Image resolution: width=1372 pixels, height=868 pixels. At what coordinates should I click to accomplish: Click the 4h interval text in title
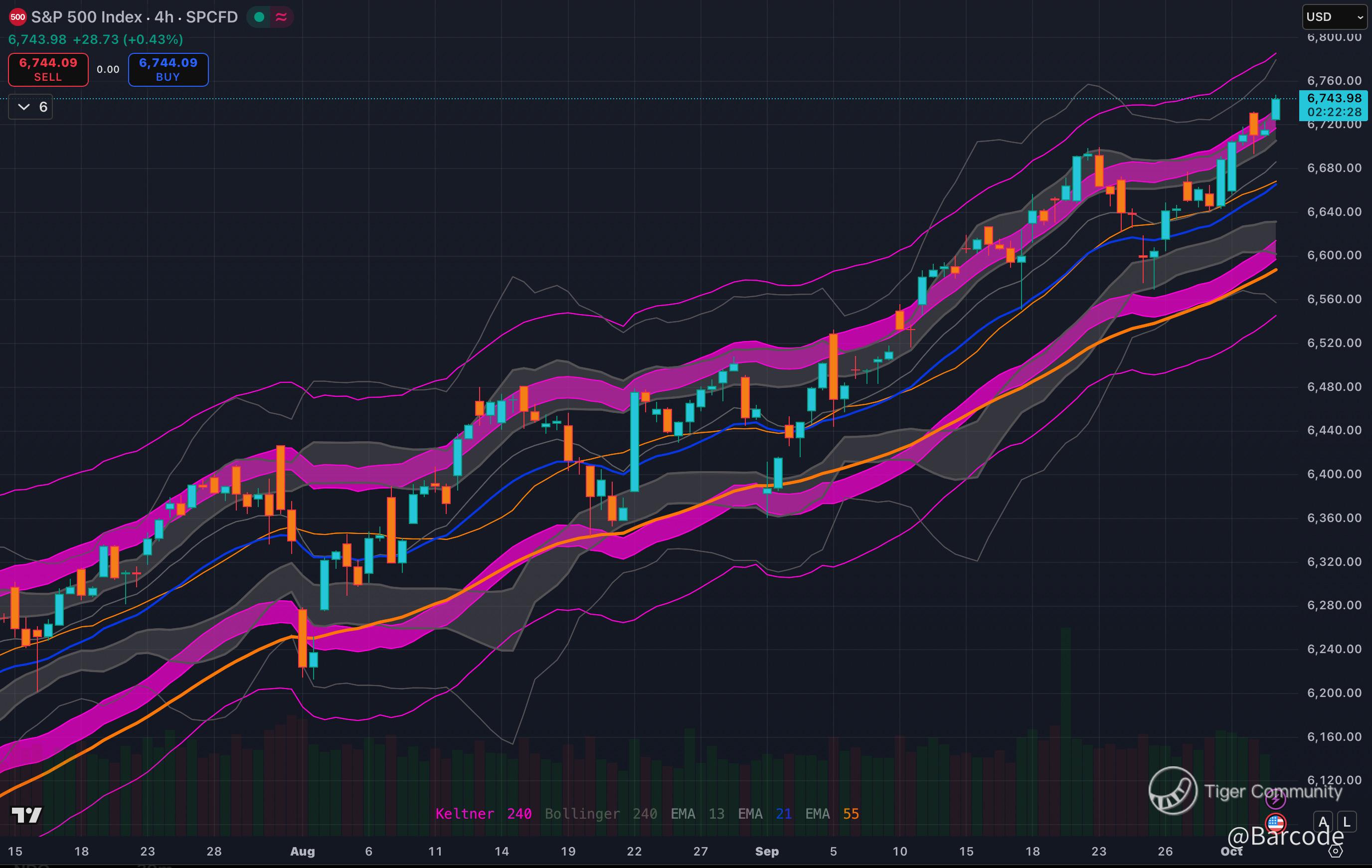point(164,17)
